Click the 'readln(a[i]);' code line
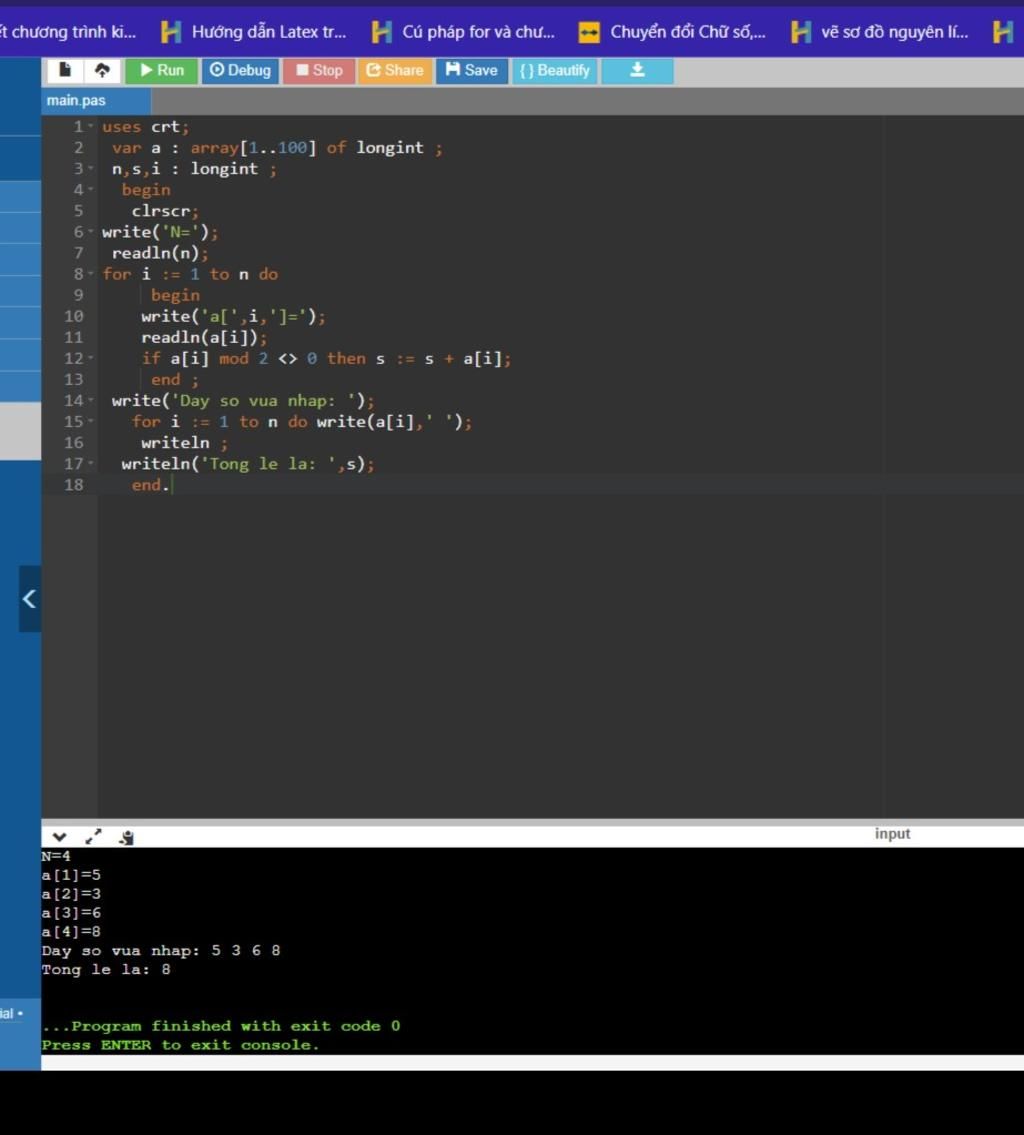 (x=204, y=337)
